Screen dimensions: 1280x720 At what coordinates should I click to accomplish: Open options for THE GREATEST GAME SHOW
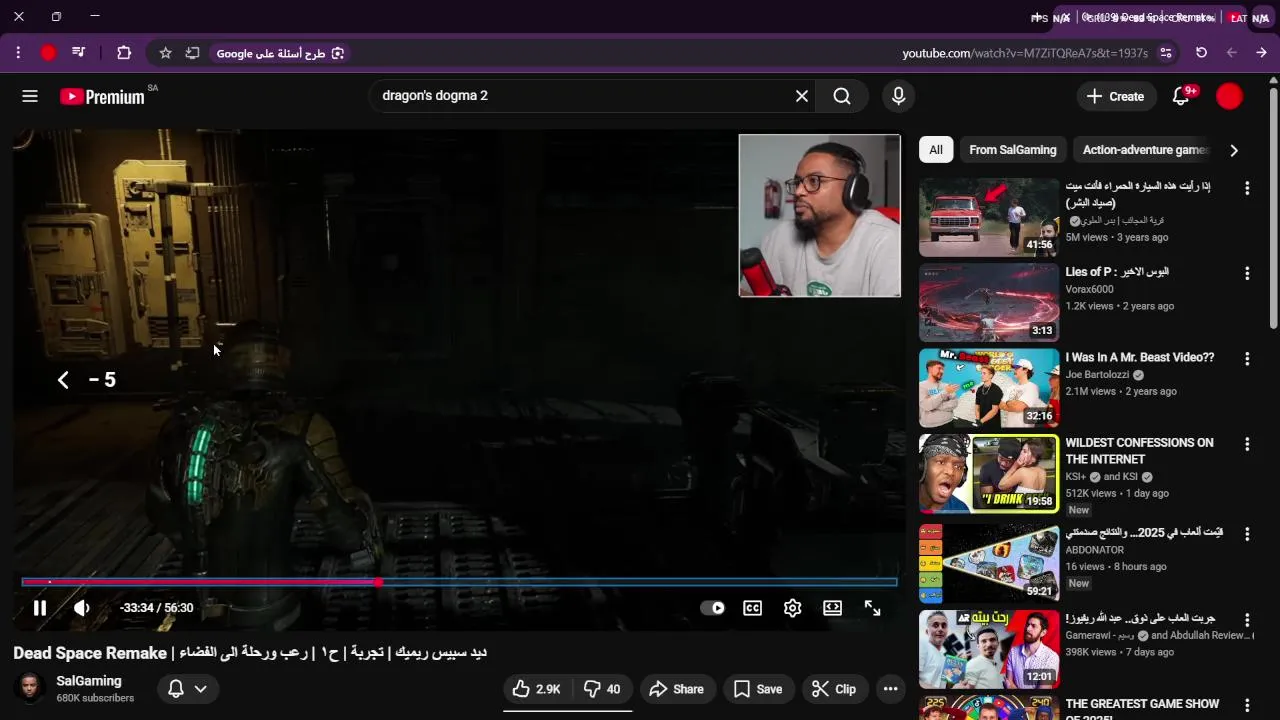[1247, 705]
